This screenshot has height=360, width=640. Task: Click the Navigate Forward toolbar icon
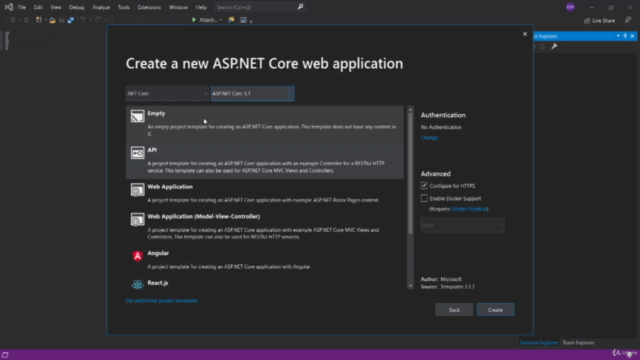(x=26, y=20)
